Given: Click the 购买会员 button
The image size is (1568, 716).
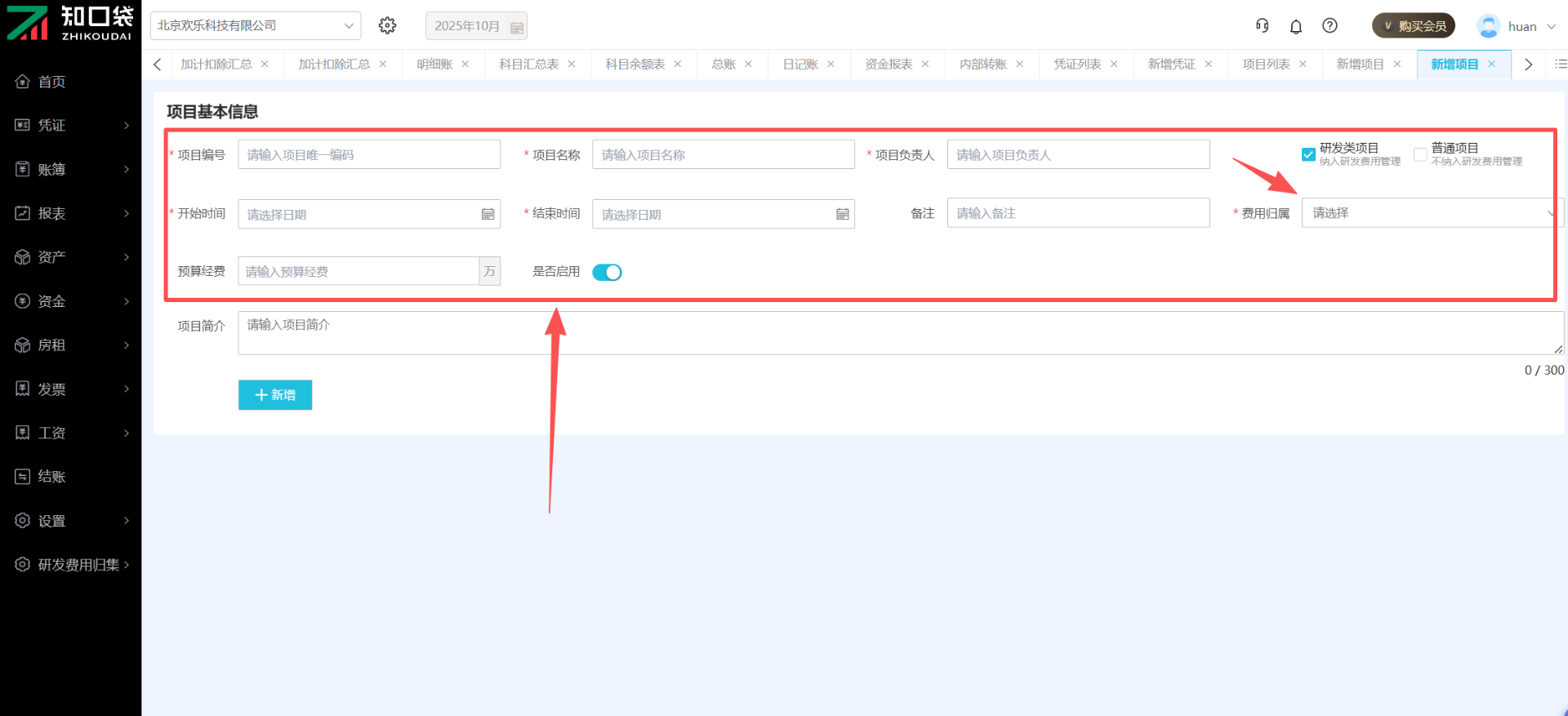Looking at the screenshot, I should tap(1413, 26).
